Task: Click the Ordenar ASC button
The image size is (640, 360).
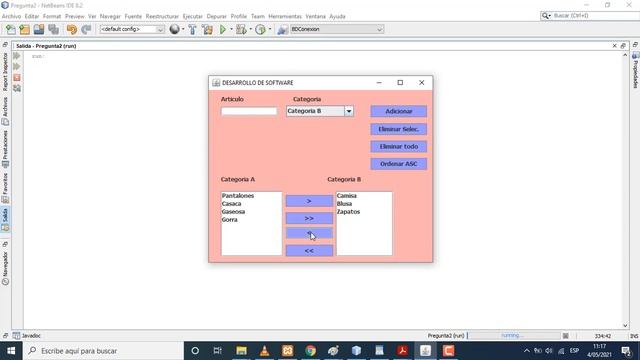Action: point(399,164)
